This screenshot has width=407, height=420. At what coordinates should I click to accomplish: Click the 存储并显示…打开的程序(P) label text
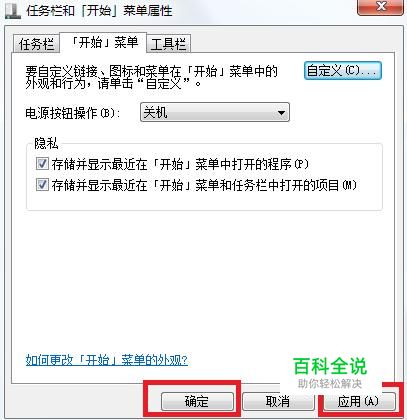[180, 164]
